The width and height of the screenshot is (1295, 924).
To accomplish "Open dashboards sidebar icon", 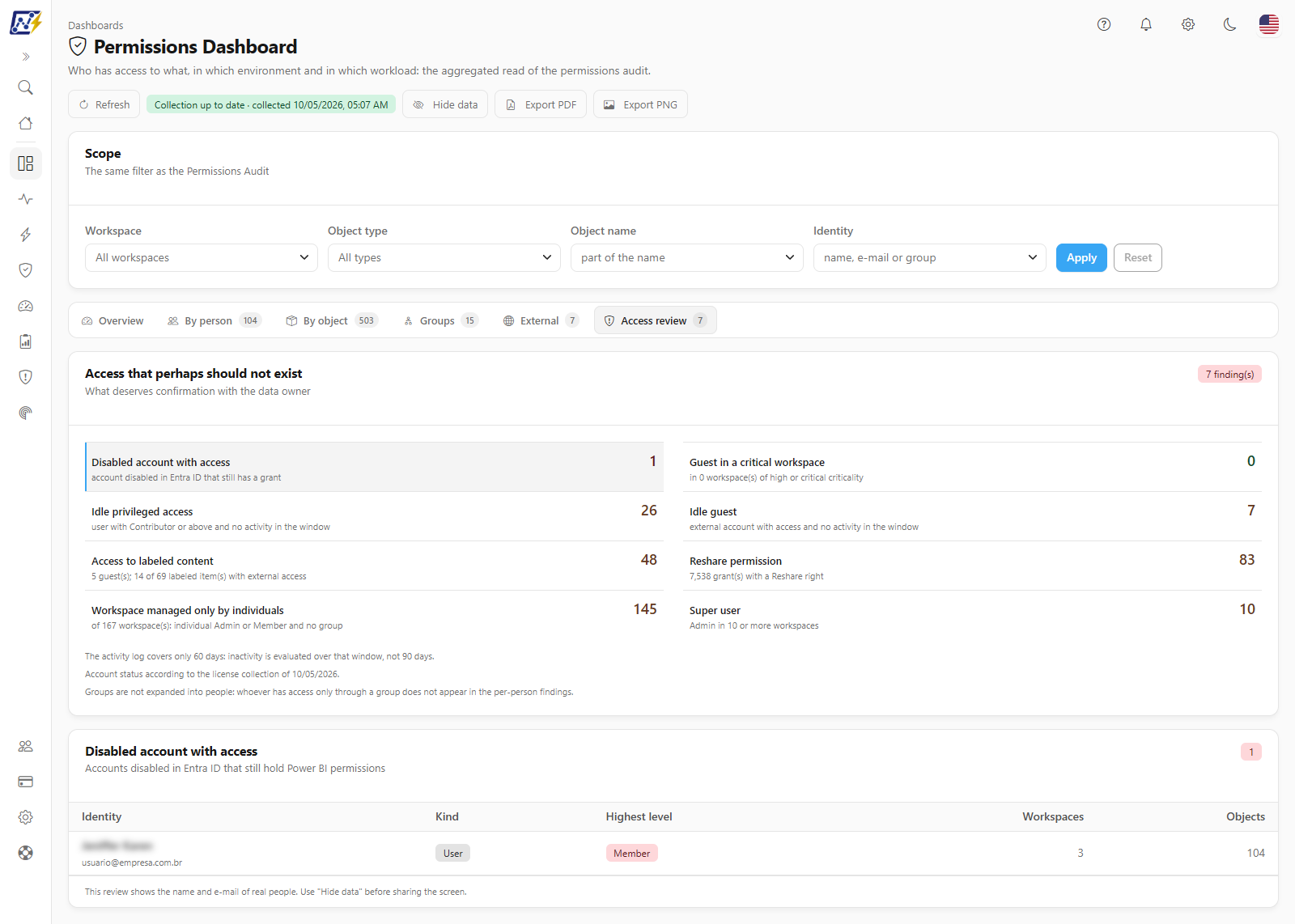I will point(26,163).
